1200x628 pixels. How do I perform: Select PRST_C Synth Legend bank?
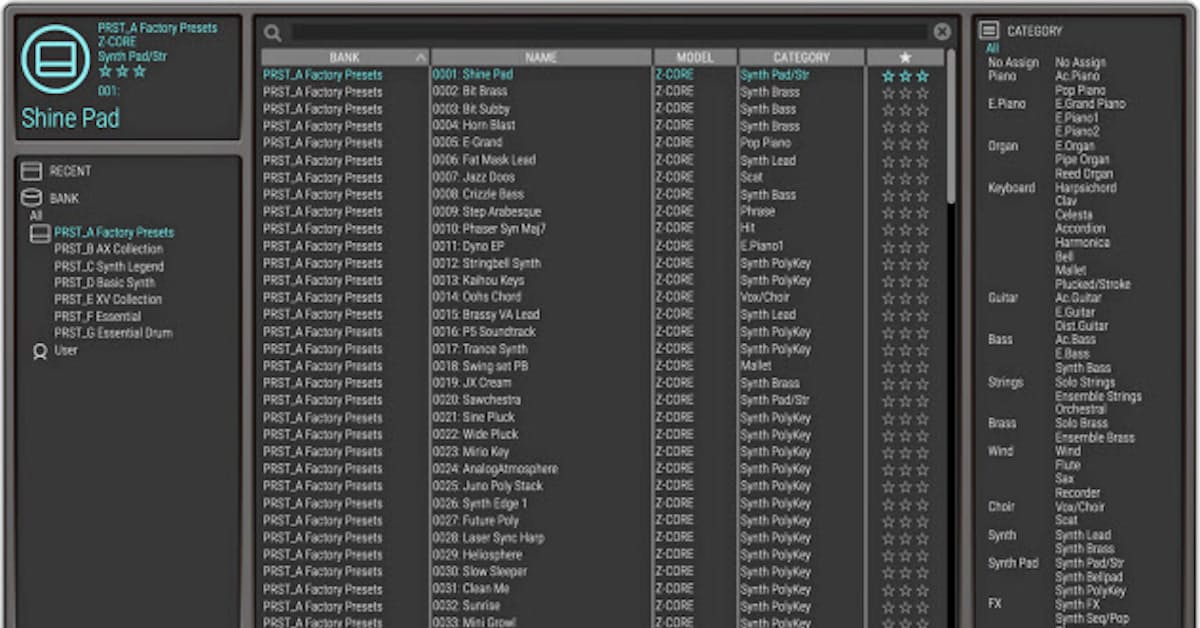pos(109,267)
